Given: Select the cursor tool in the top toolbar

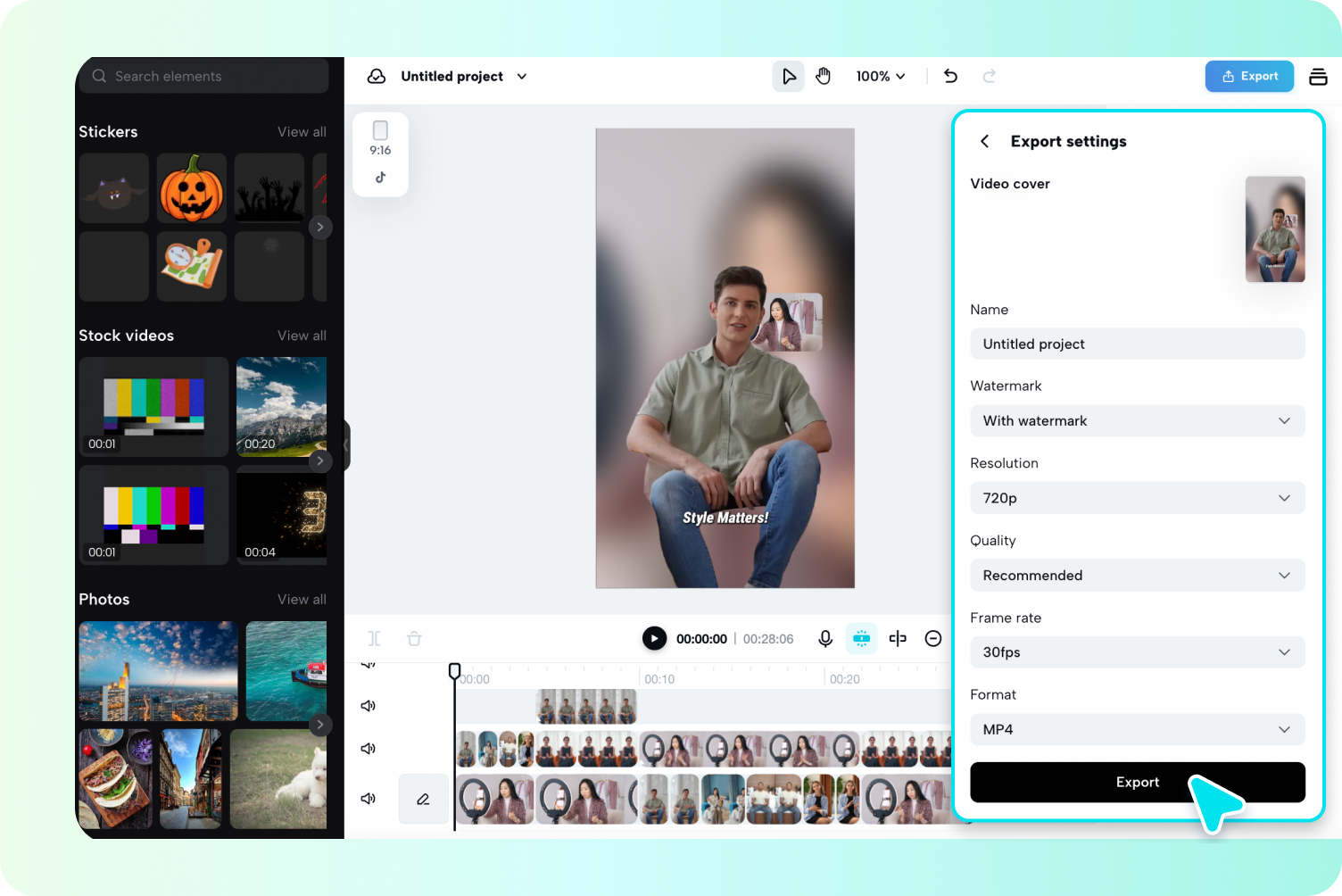Looking at the screenshot, I should [x=788, y=76].
